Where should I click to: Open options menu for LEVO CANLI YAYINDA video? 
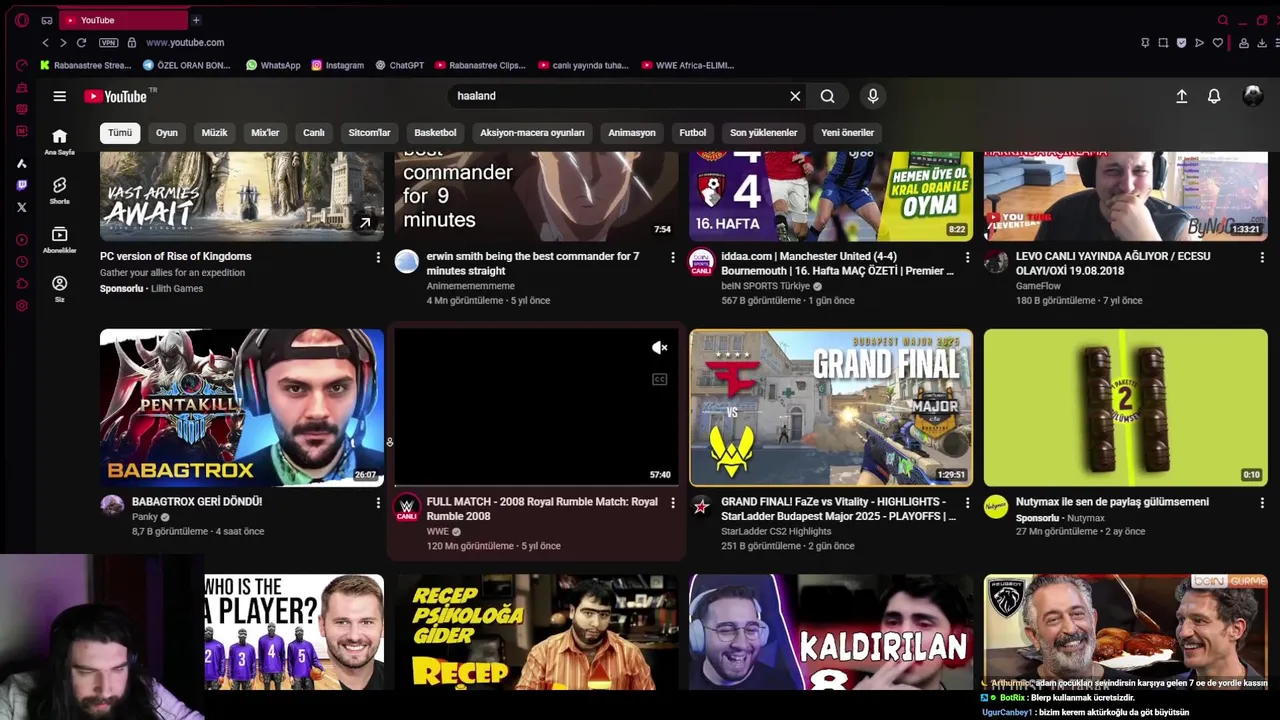[1262, 258]
